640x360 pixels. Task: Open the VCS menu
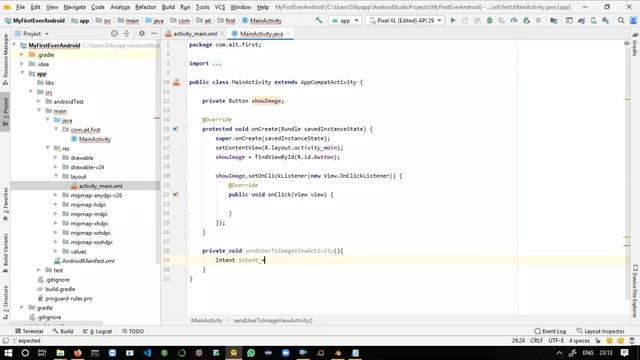[220, 7]
